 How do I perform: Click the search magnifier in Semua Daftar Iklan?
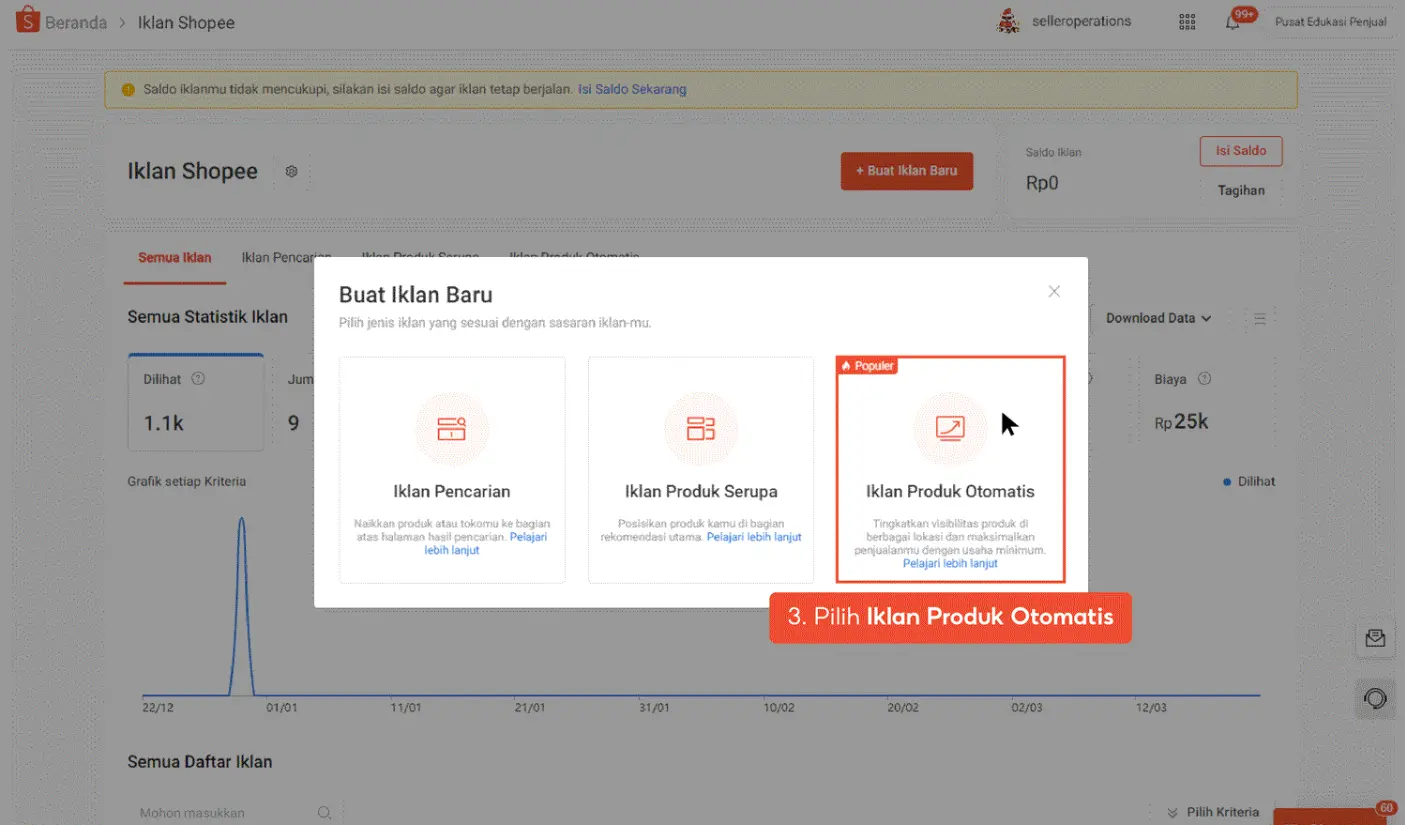[323, 812]
